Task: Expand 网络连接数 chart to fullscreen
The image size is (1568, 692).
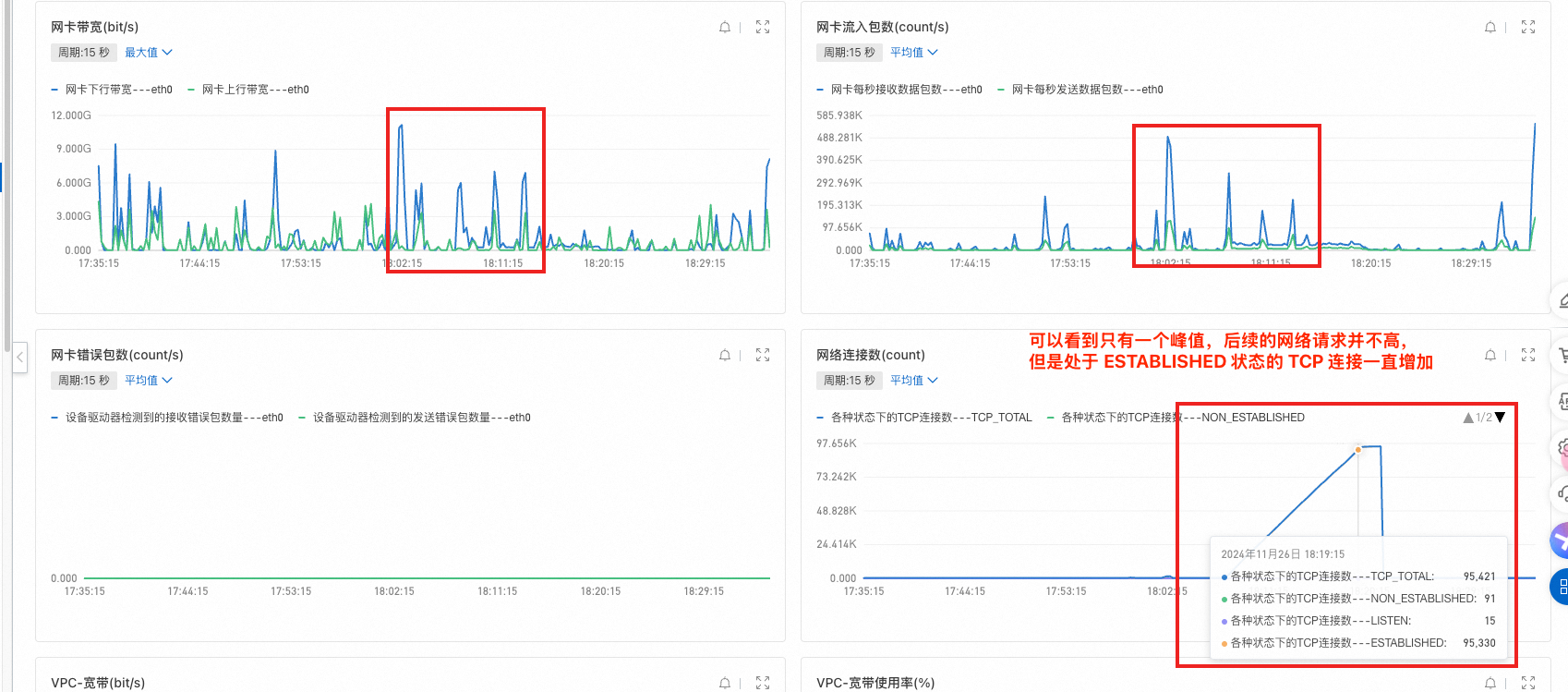Action: [1528, 356]
